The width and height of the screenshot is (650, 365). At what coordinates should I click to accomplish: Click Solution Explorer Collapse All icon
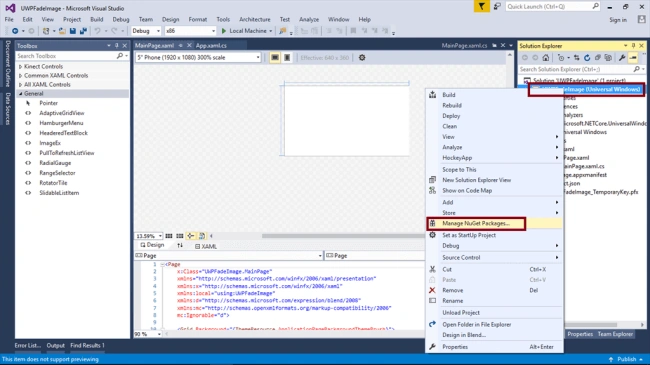(597, 58)
